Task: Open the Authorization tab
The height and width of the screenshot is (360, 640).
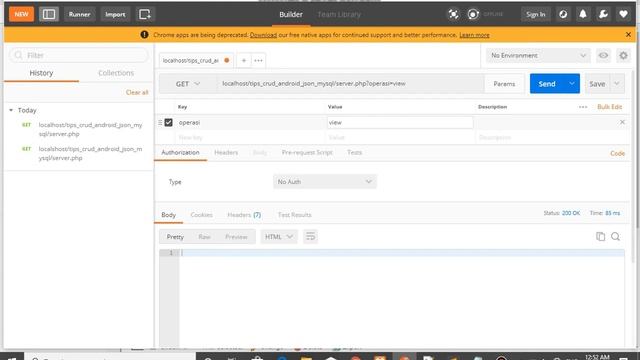Action: pos(180,152)
